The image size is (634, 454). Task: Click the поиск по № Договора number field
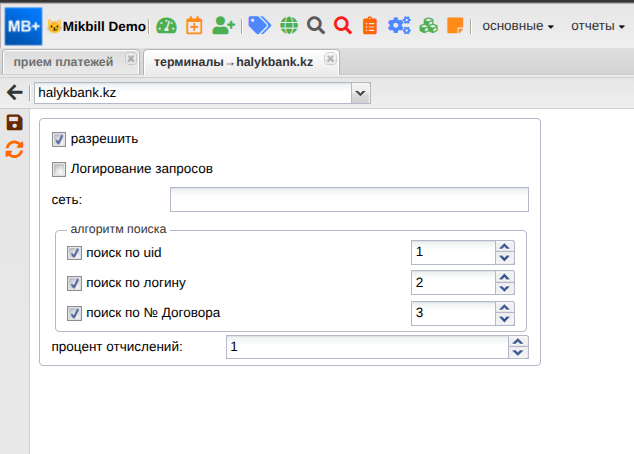453,313
